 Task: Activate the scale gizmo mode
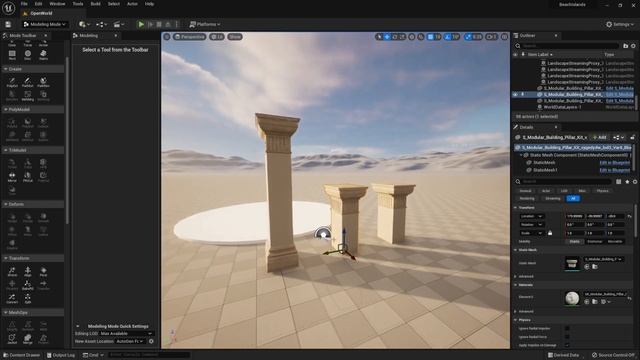402,37
